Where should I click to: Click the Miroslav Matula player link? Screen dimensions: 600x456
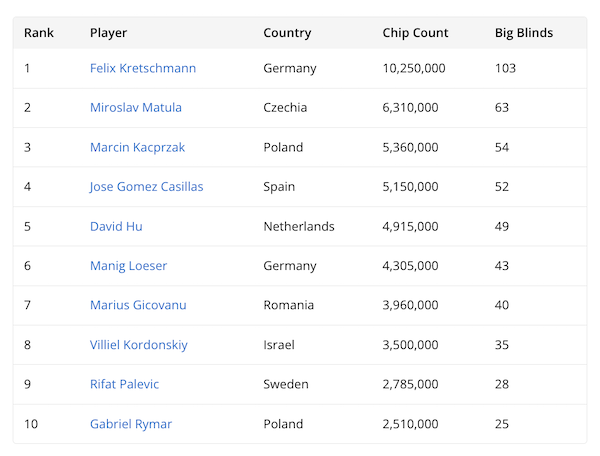coord(136,108)
